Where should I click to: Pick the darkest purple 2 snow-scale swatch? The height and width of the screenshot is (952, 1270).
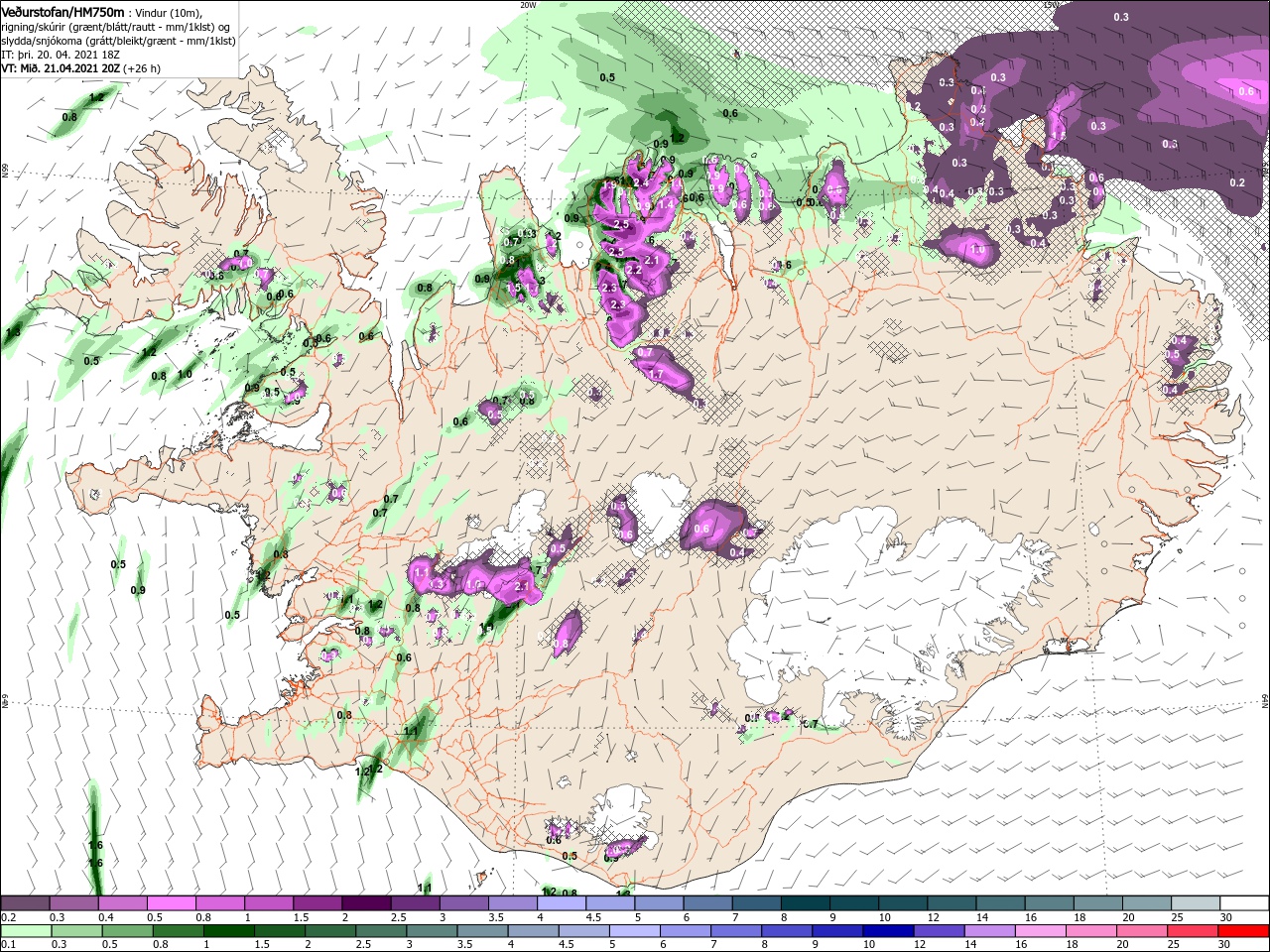pos(365,903)
